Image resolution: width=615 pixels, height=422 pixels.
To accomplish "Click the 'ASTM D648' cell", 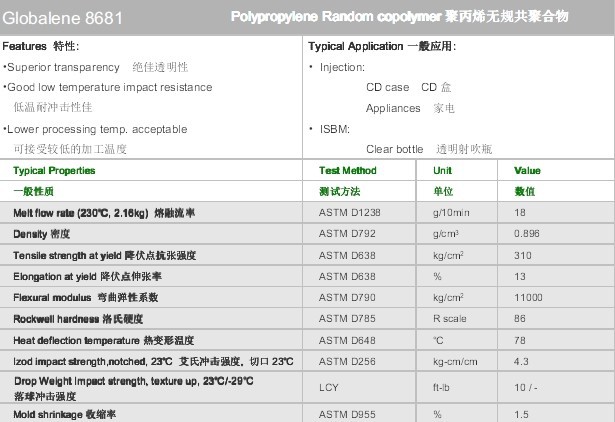I will (x=347, y=340).
